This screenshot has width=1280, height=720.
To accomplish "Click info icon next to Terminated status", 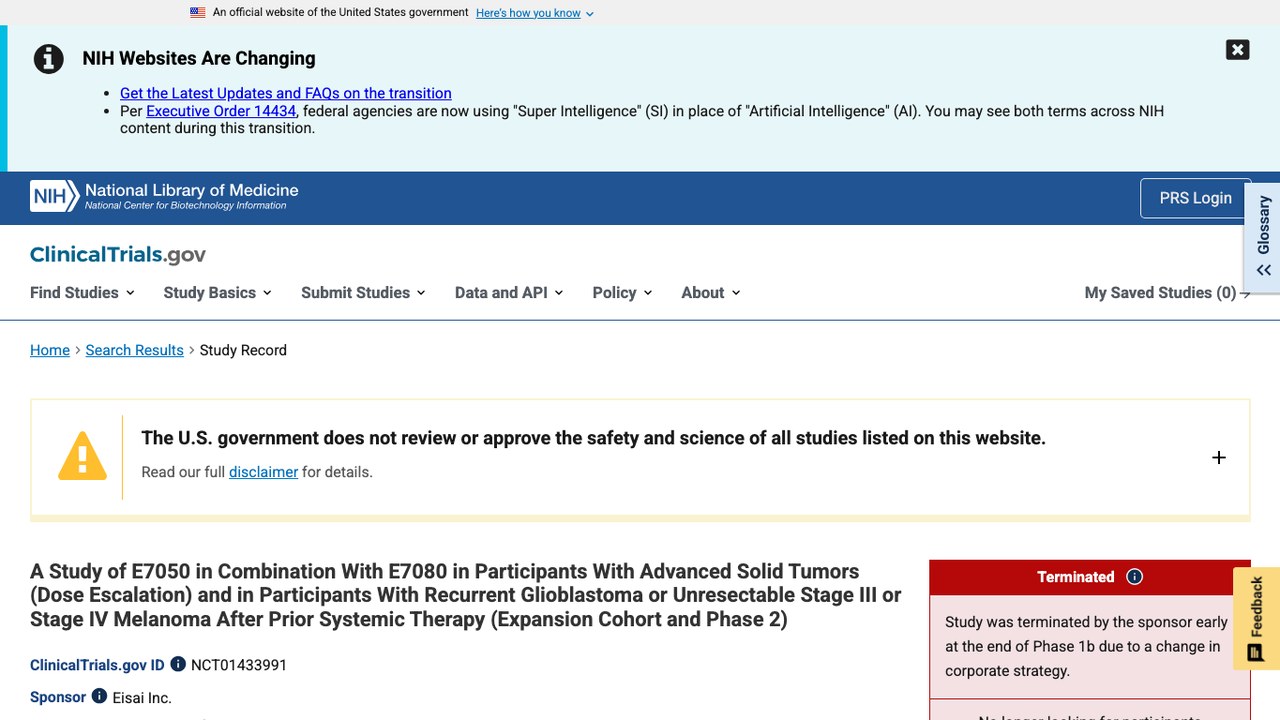I will point(1134,577).
